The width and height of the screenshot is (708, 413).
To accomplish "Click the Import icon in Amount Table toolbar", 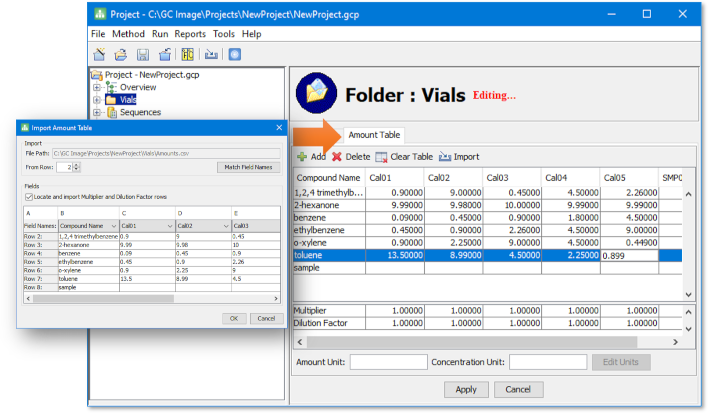I will pos(445,157).
